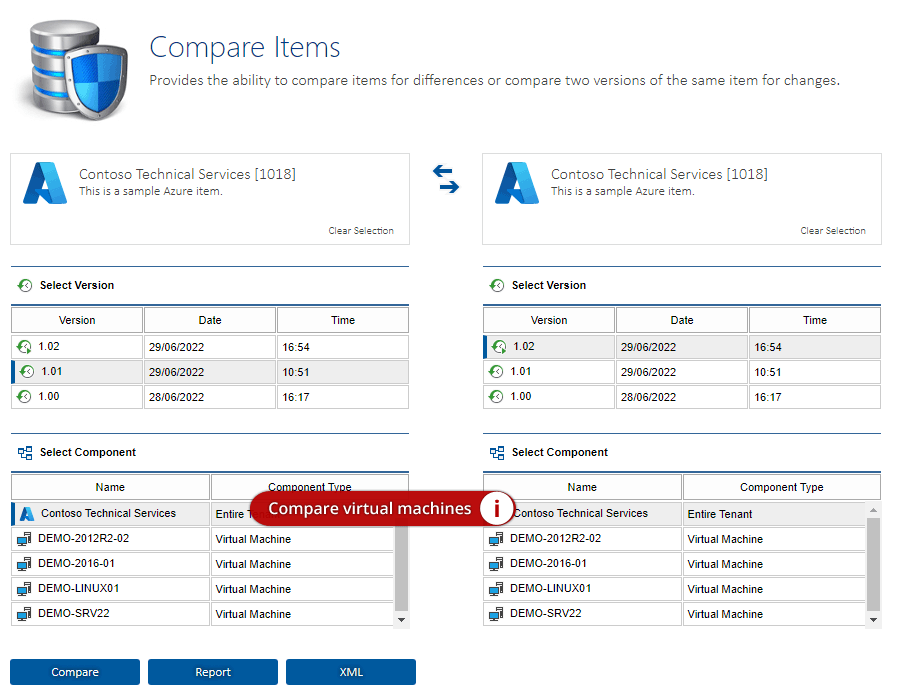
Task: Click version 1.01 icon in left table
Action: (27, 371)
